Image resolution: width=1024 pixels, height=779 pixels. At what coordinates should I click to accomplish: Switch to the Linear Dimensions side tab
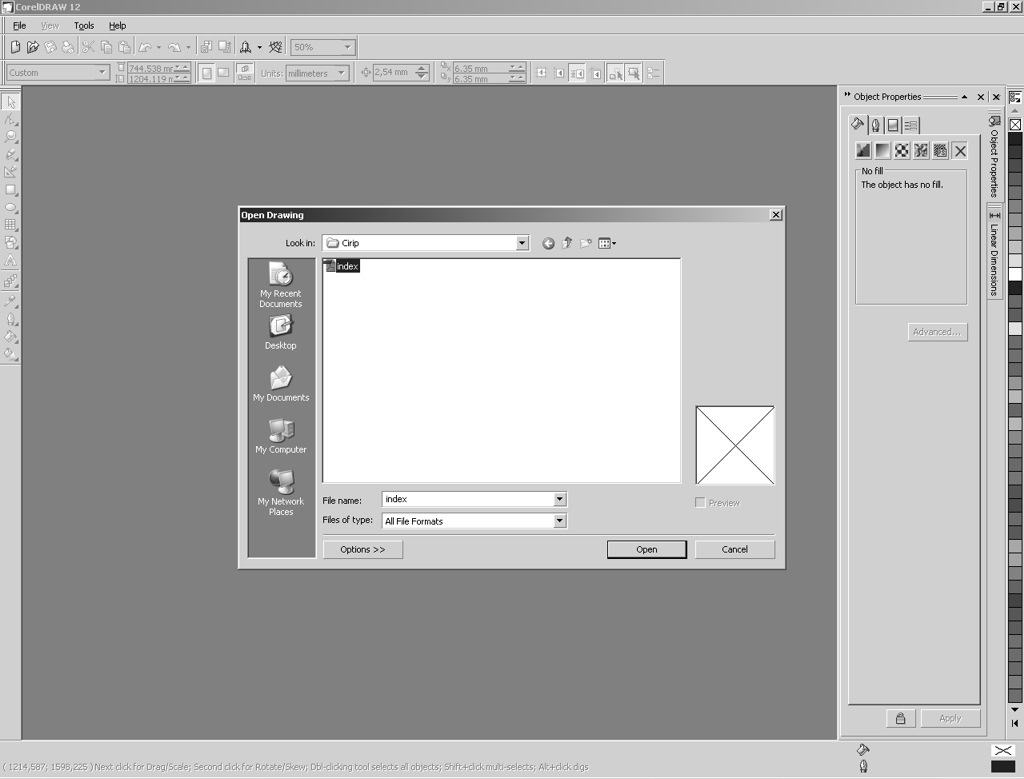coord(995,253)
